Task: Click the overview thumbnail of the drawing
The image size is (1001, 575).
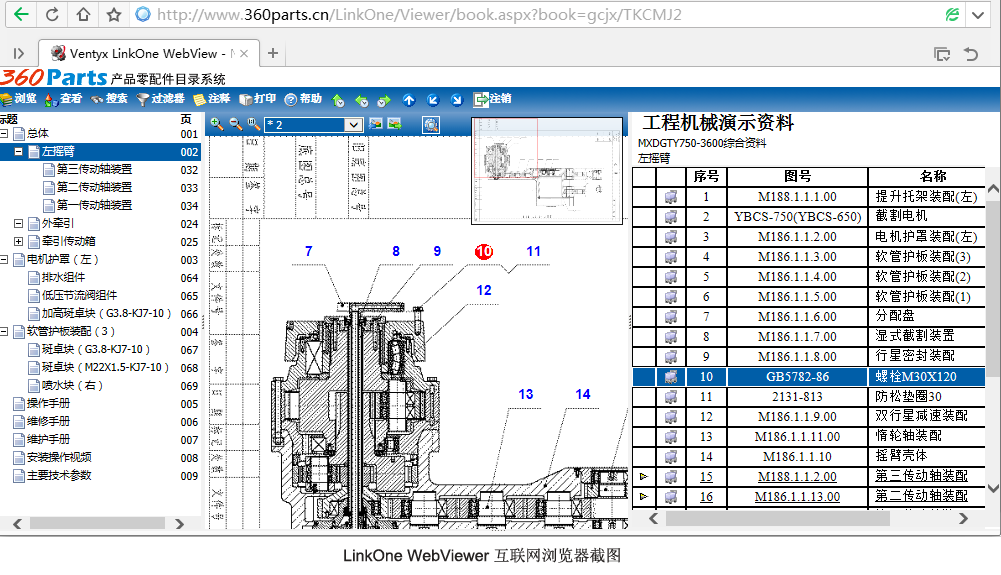Action: click(547, 170)
